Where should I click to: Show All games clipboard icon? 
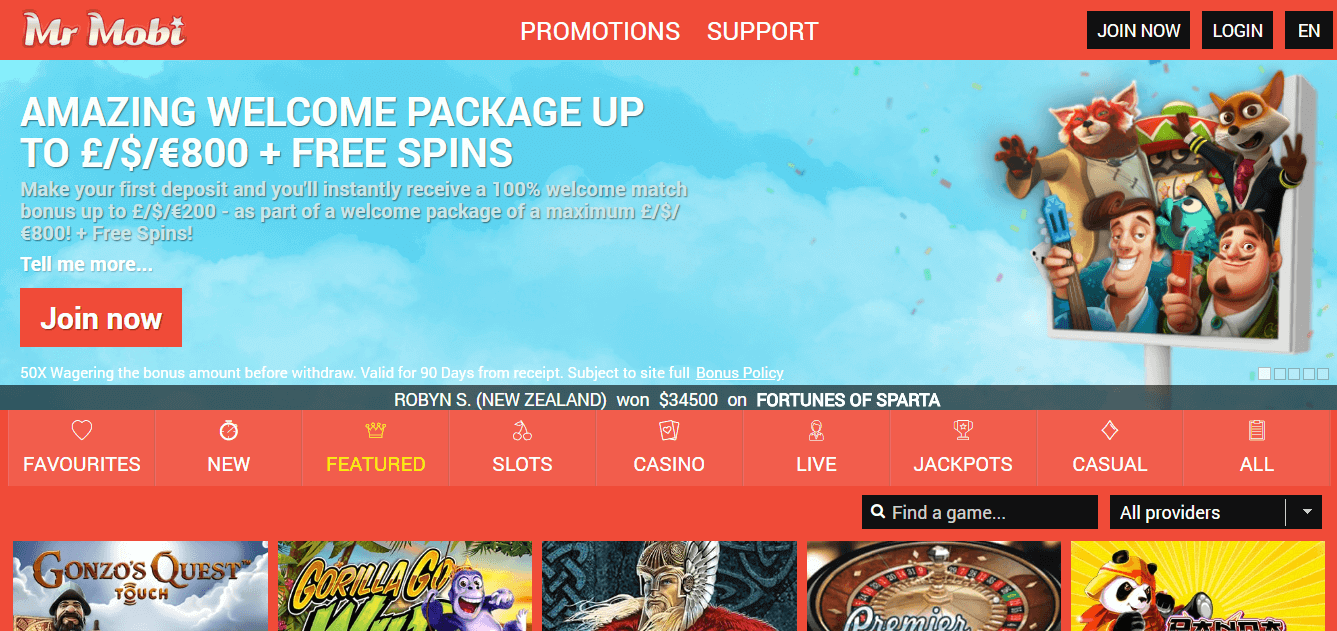click(1257, 431)
